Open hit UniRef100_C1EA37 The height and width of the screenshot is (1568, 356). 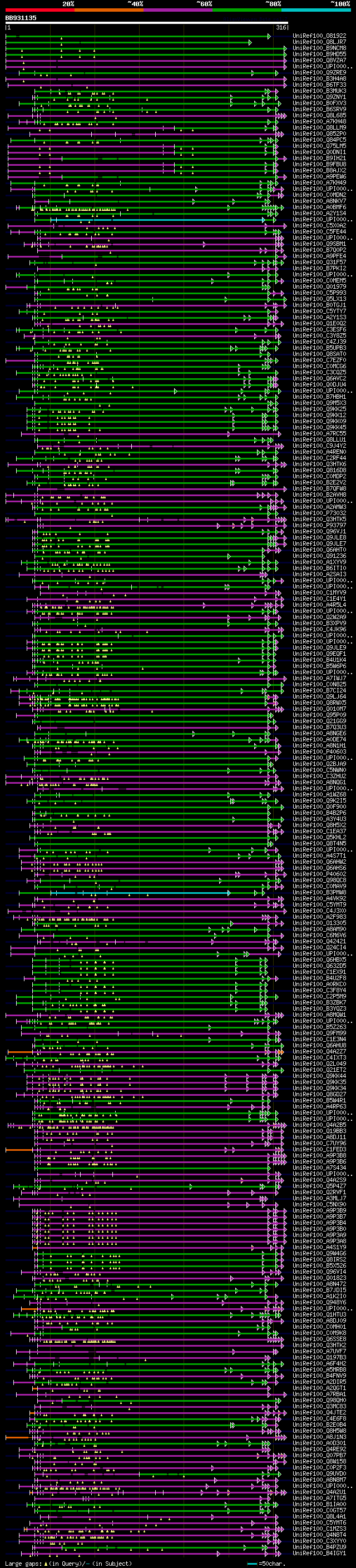point(319,831)
